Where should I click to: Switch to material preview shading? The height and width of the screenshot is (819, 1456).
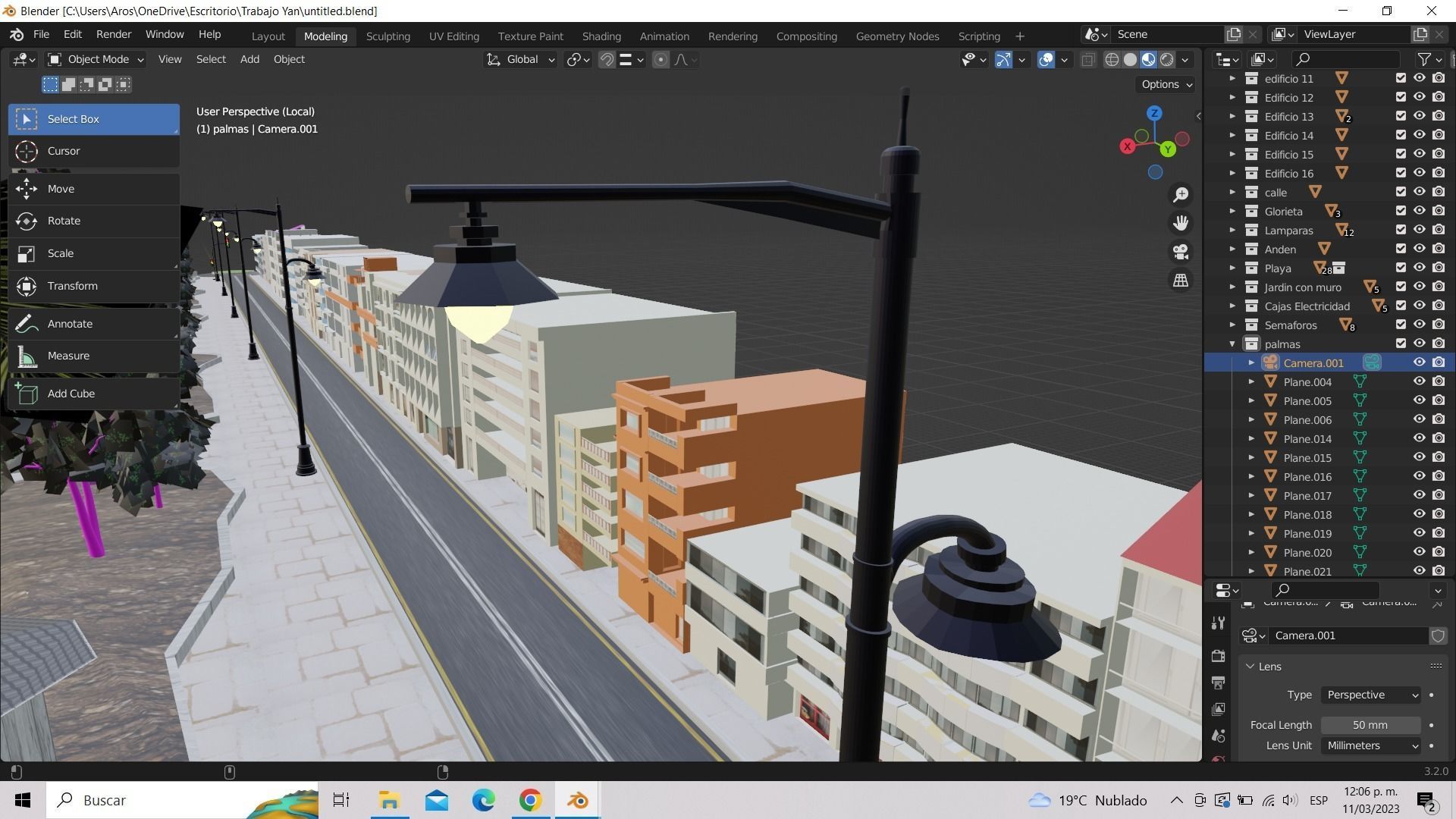[x=1148, y=60]
